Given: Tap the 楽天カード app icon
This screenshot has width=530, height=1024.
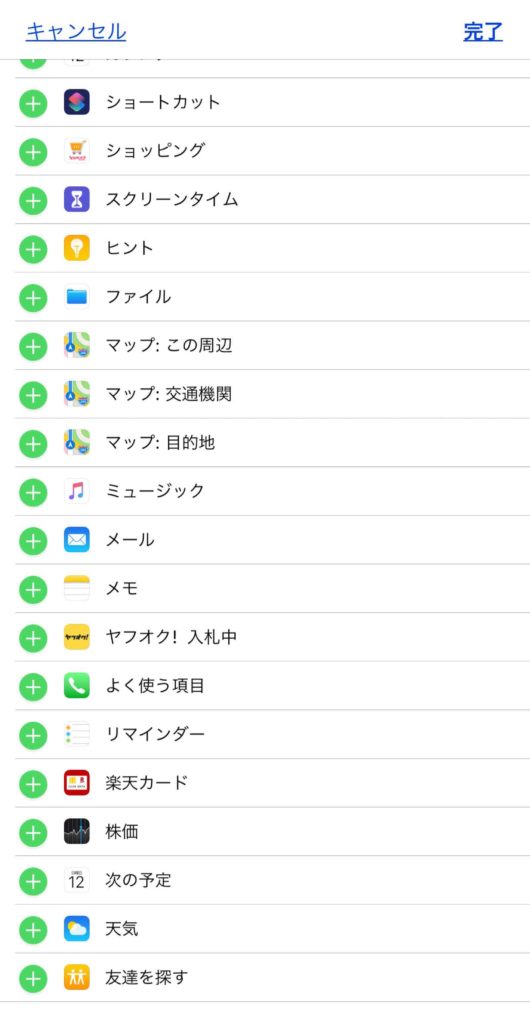Looking at the screenshot, I should (x=76, y=782).
